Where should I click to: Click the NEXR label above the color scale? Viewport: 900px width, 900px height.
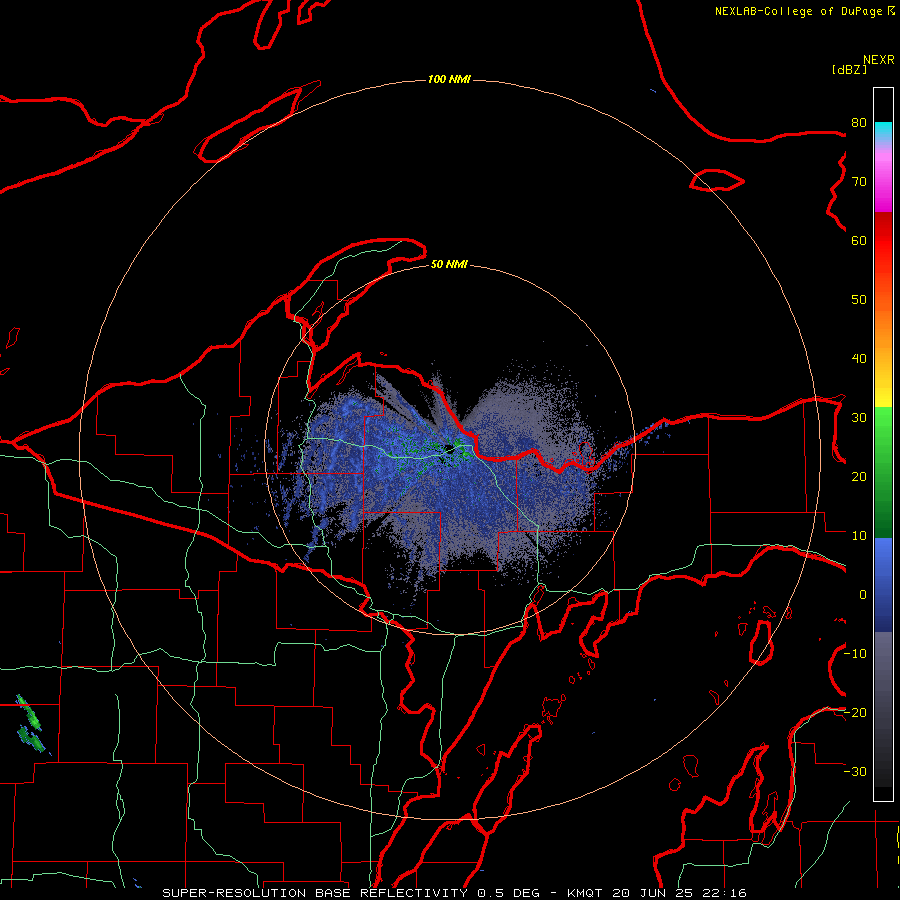point(878,60)
